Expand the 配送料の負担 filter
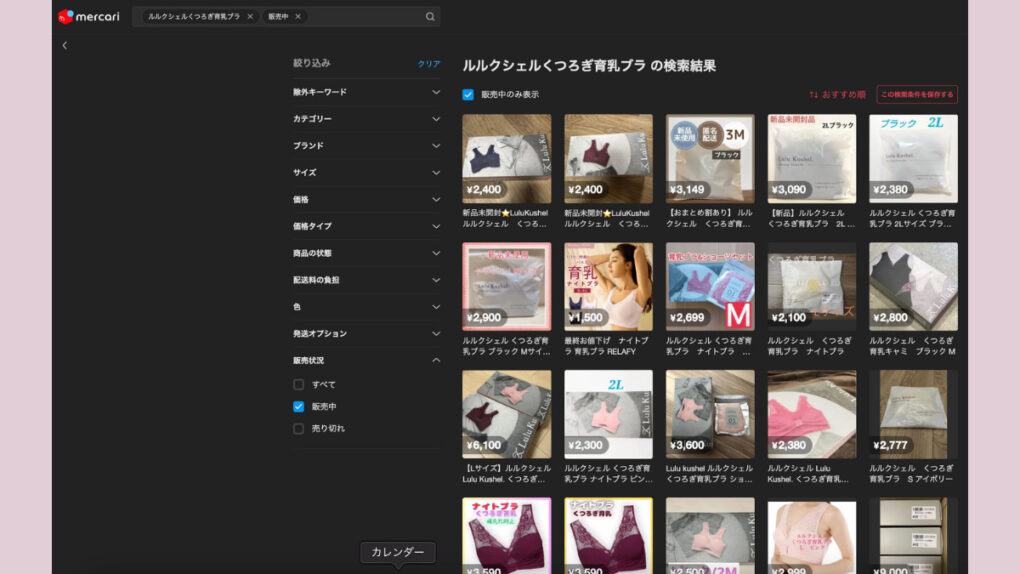1020x574 pixels. pyautogui.click(x=366, y=280)
